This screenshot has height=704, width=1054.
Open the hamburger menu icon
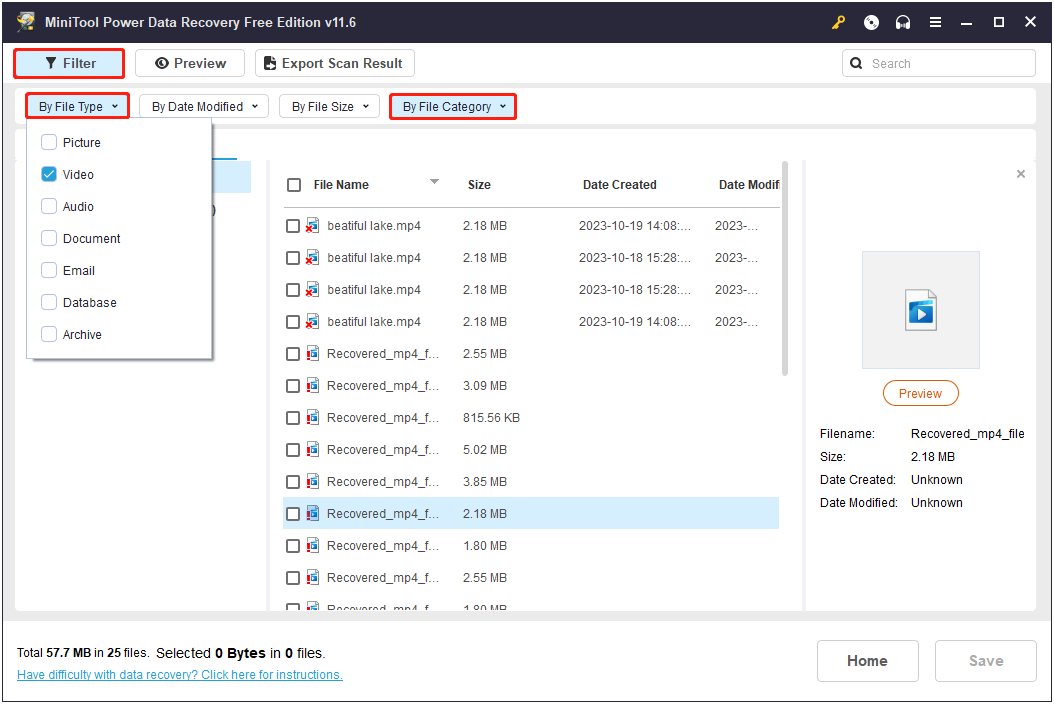coord(935,22)
